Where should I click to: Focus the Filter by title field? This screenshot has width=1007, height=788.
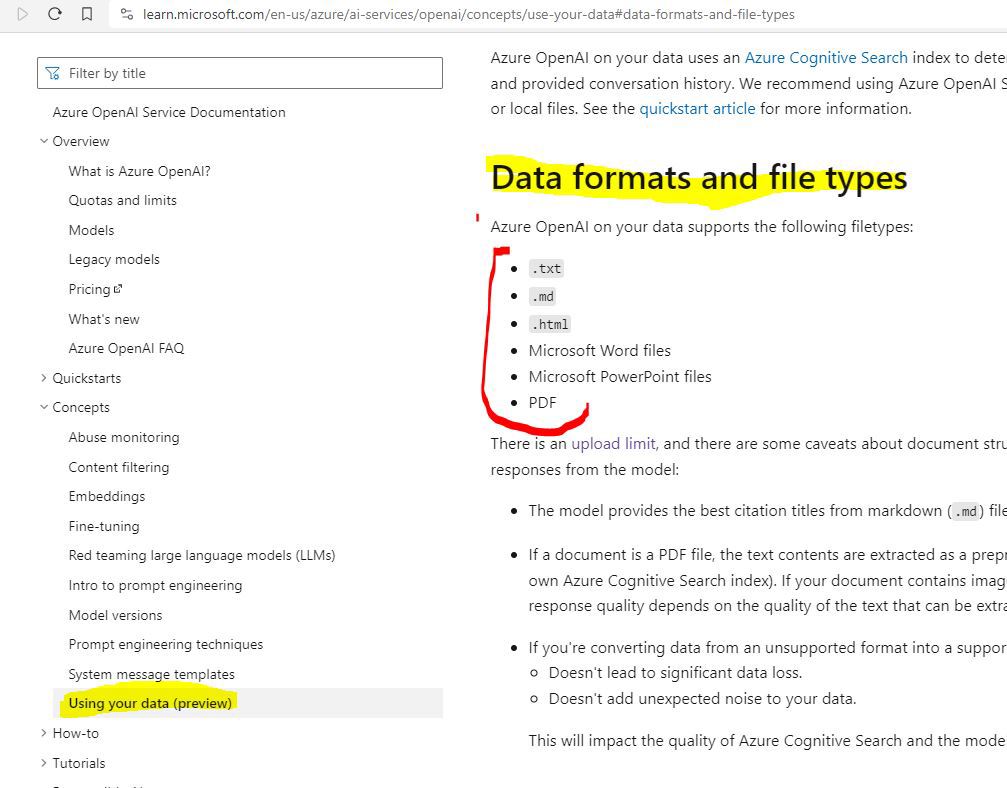(240, 73)
